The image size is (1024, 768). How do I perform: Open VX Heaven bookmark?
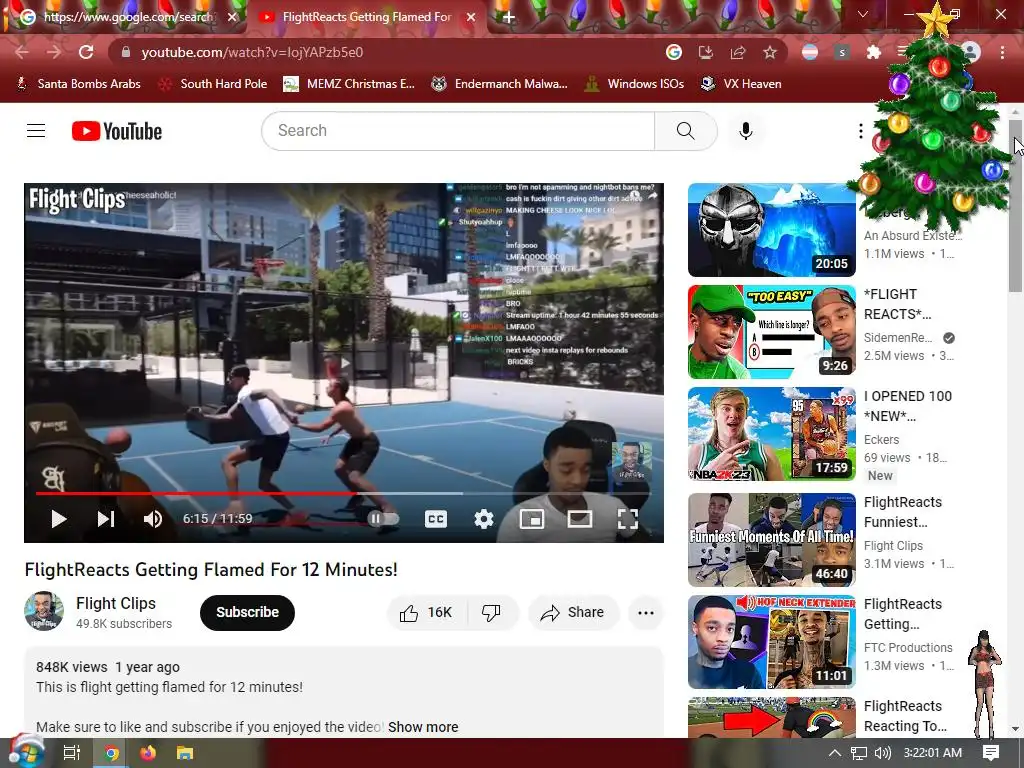pos(741,84)
